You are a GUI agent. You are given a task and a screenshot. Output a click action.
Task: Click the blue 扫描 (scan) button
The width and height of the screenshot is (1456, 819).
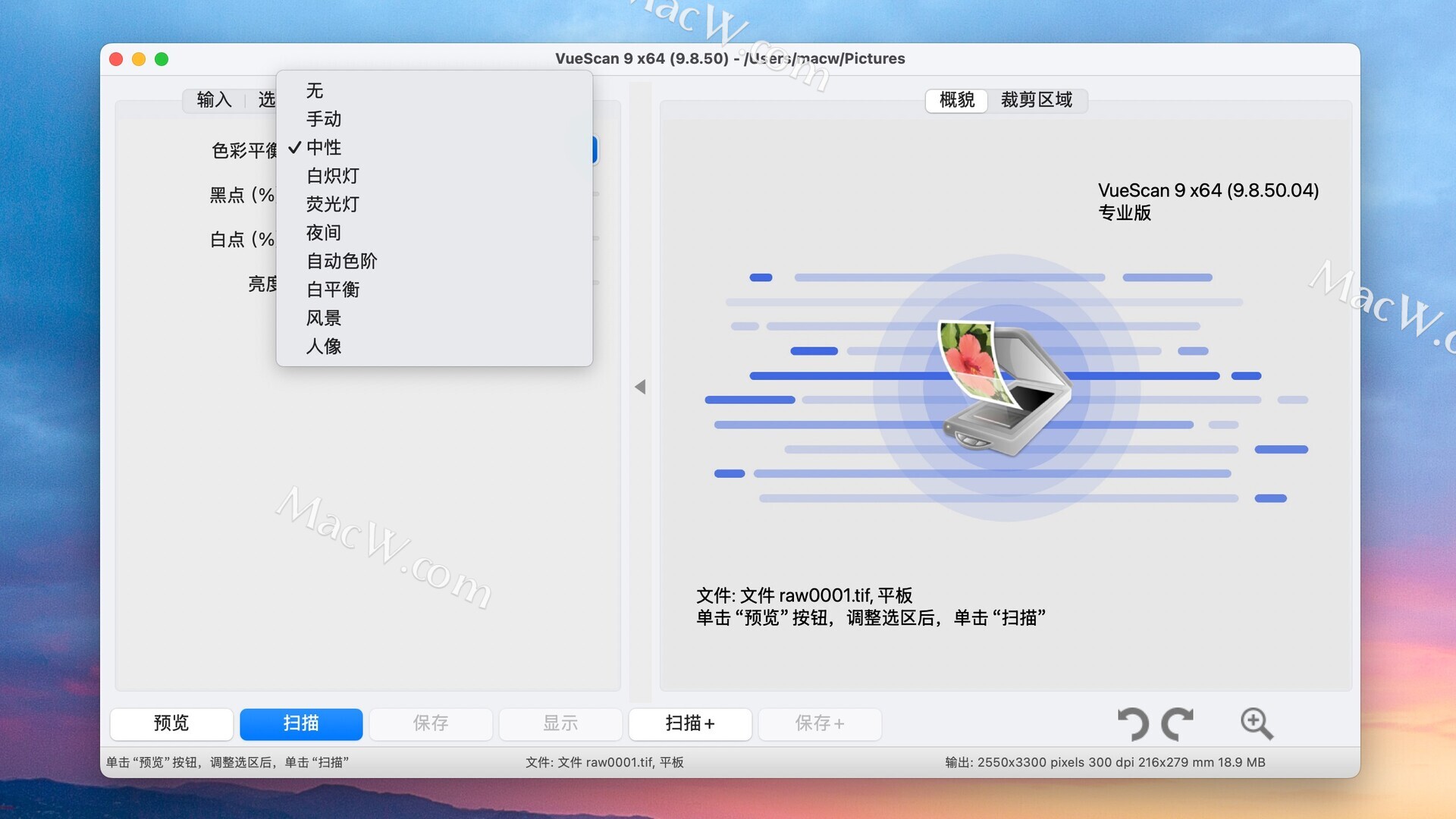pos(301,723)
